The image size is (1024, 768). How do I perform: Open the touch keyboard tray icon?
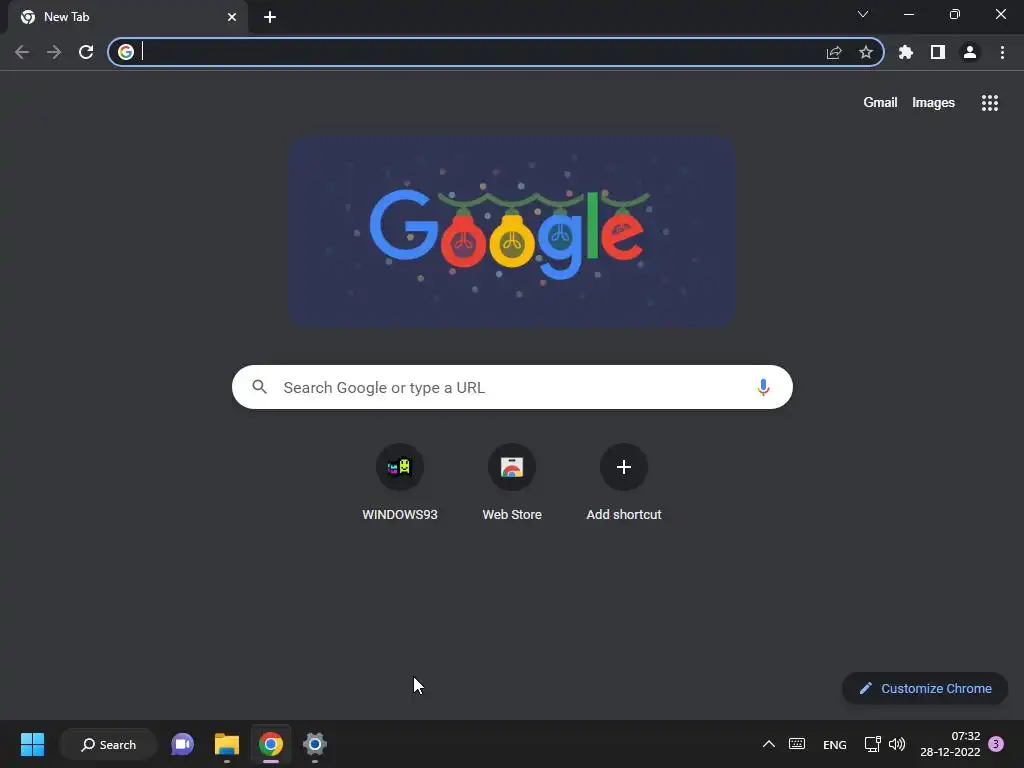pyautogui.click(x=797, y=744)
